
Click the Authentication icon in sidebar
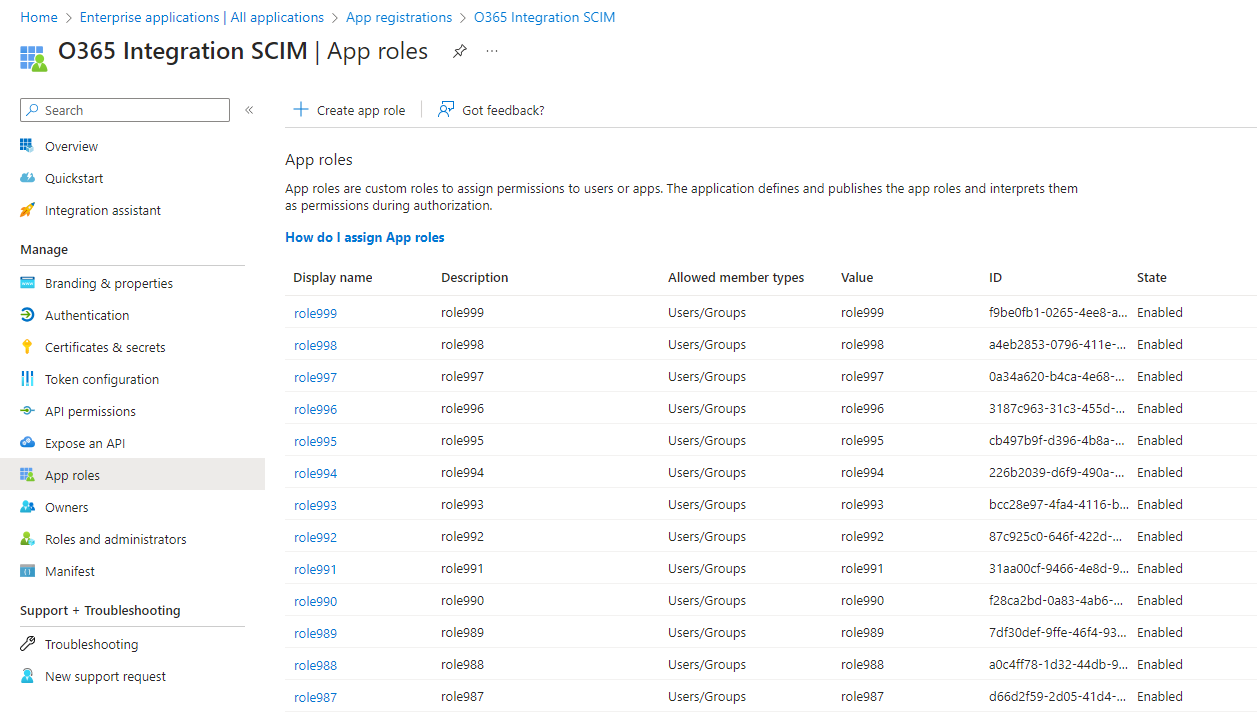(27, 315)
